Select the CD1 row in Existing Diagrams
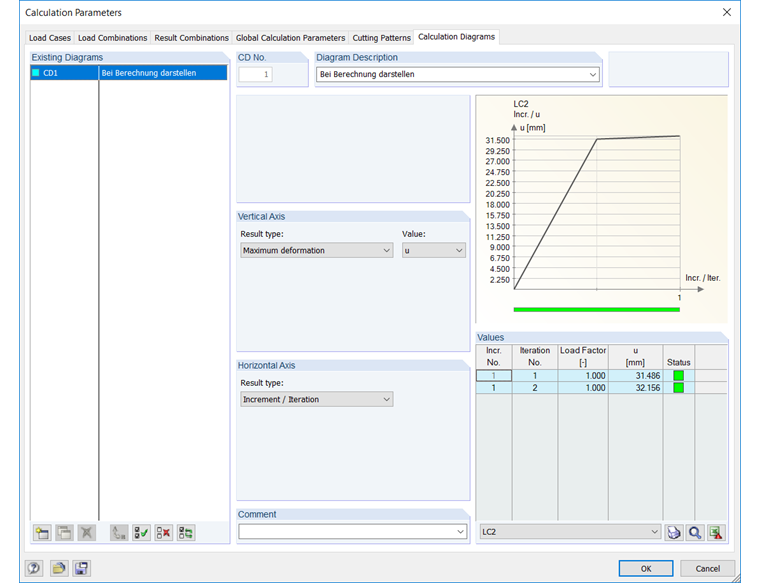This screenshot has height=583, width=760. (x=128, y=73)
